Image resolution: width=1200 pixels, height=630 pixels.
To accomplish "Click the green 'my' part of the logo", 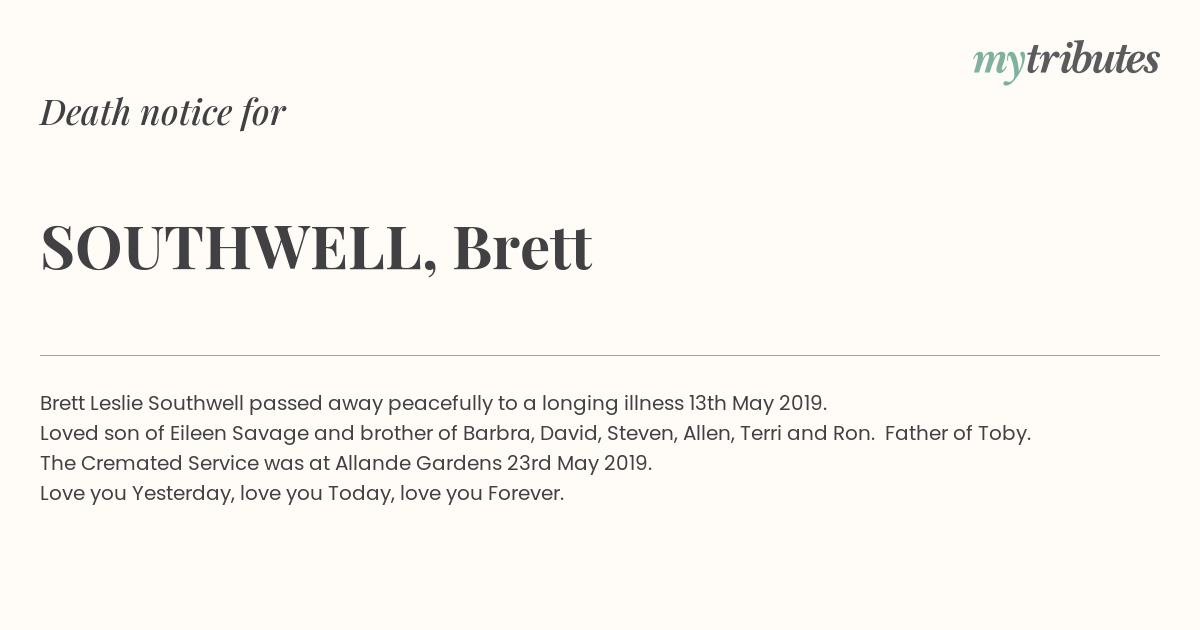I will [x=999, y=65].
